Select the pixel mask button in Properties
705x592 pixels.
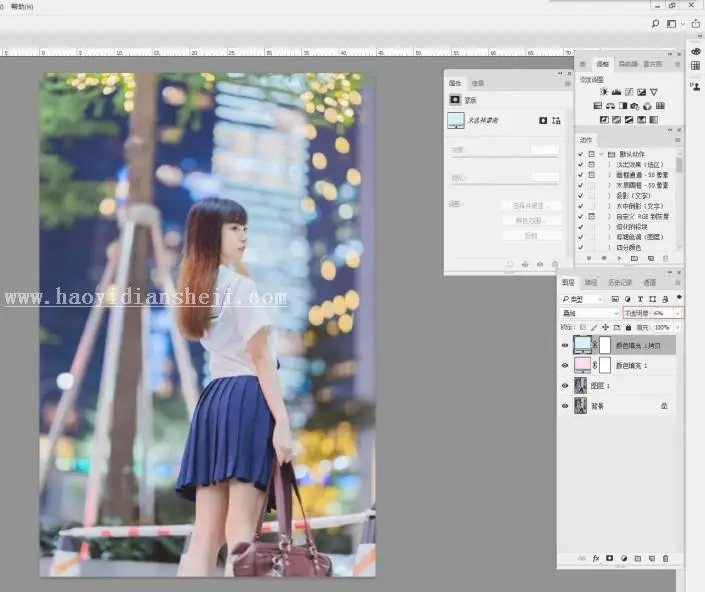pyautogui.click(x=543, y=120)
